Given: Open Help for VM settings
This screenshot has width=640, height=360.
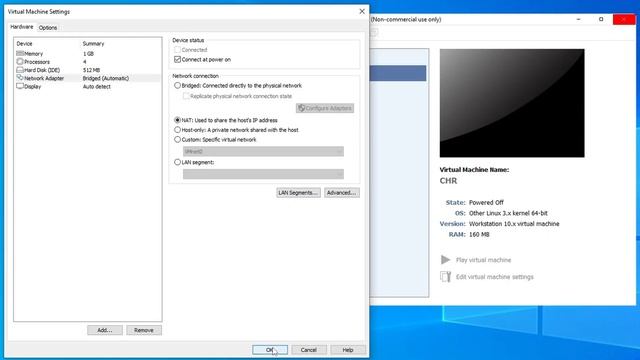Looking at the screenshot, I should [348, 350].
